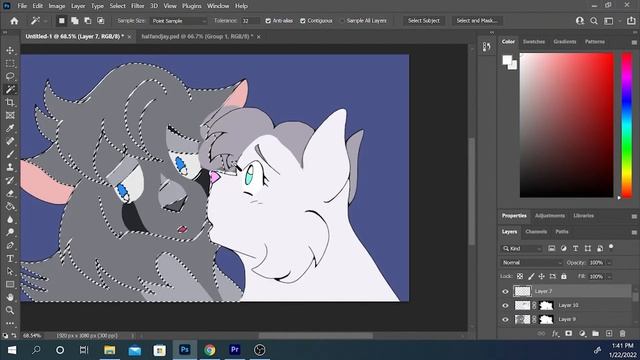Select the Clone Stamp tool
640x360 pixels.
coord(10,167)
